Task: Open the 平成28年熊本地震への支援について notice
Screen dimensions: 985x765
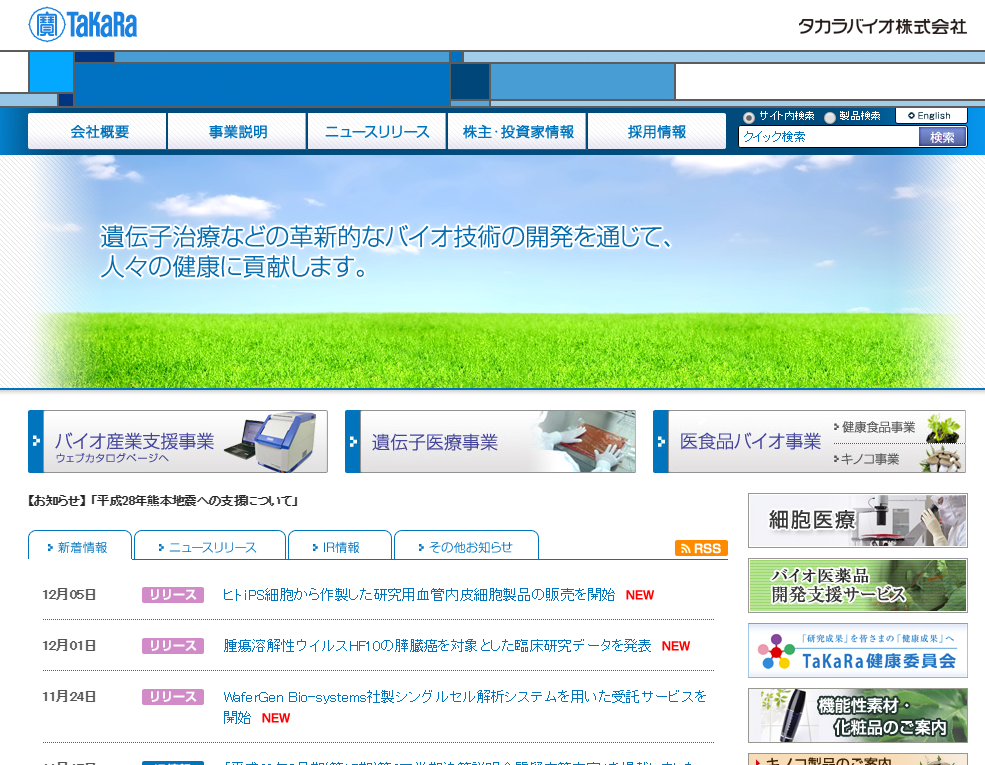Action: coord(162,501)
